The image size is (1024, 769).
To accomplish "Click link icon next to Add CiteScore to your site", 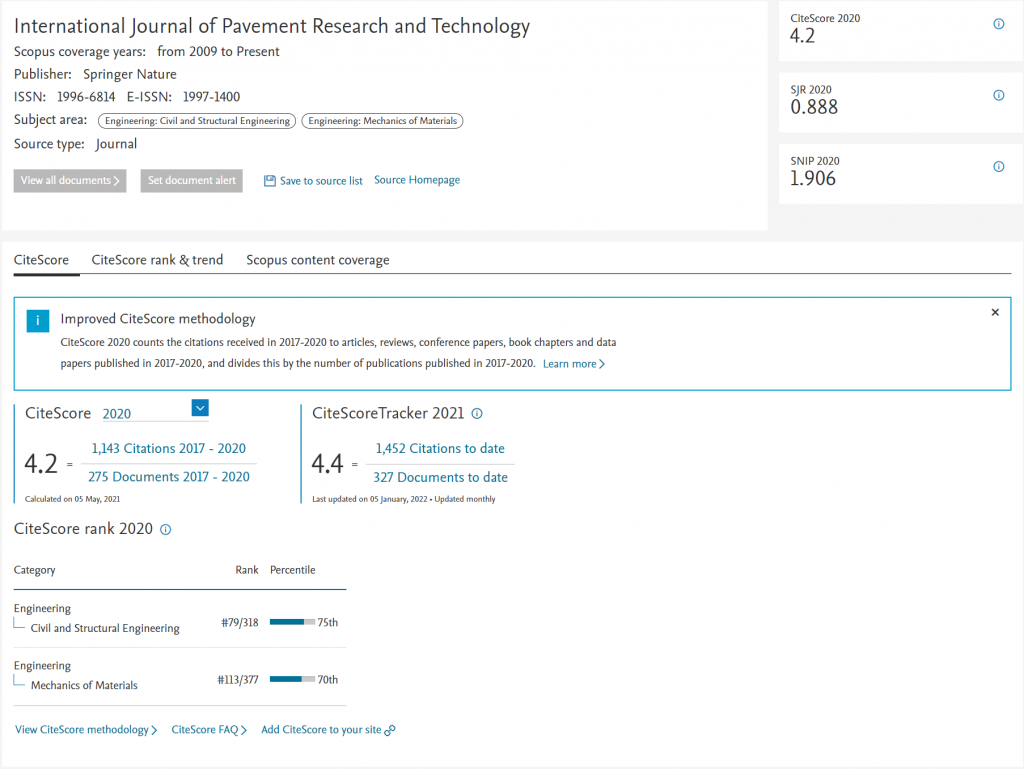I will (390, 730).
